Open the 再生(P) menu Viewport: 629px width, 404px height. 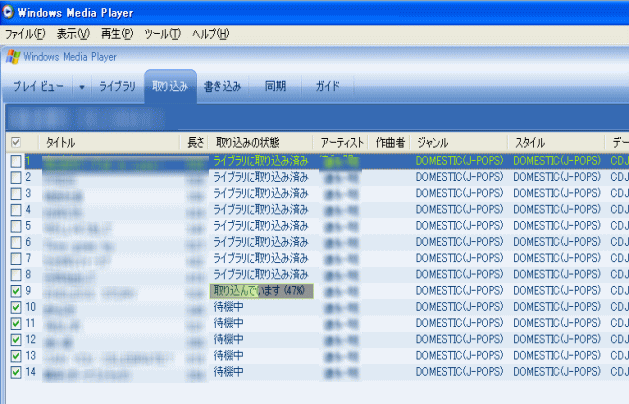pyautogui.click(x=117, y=34)
